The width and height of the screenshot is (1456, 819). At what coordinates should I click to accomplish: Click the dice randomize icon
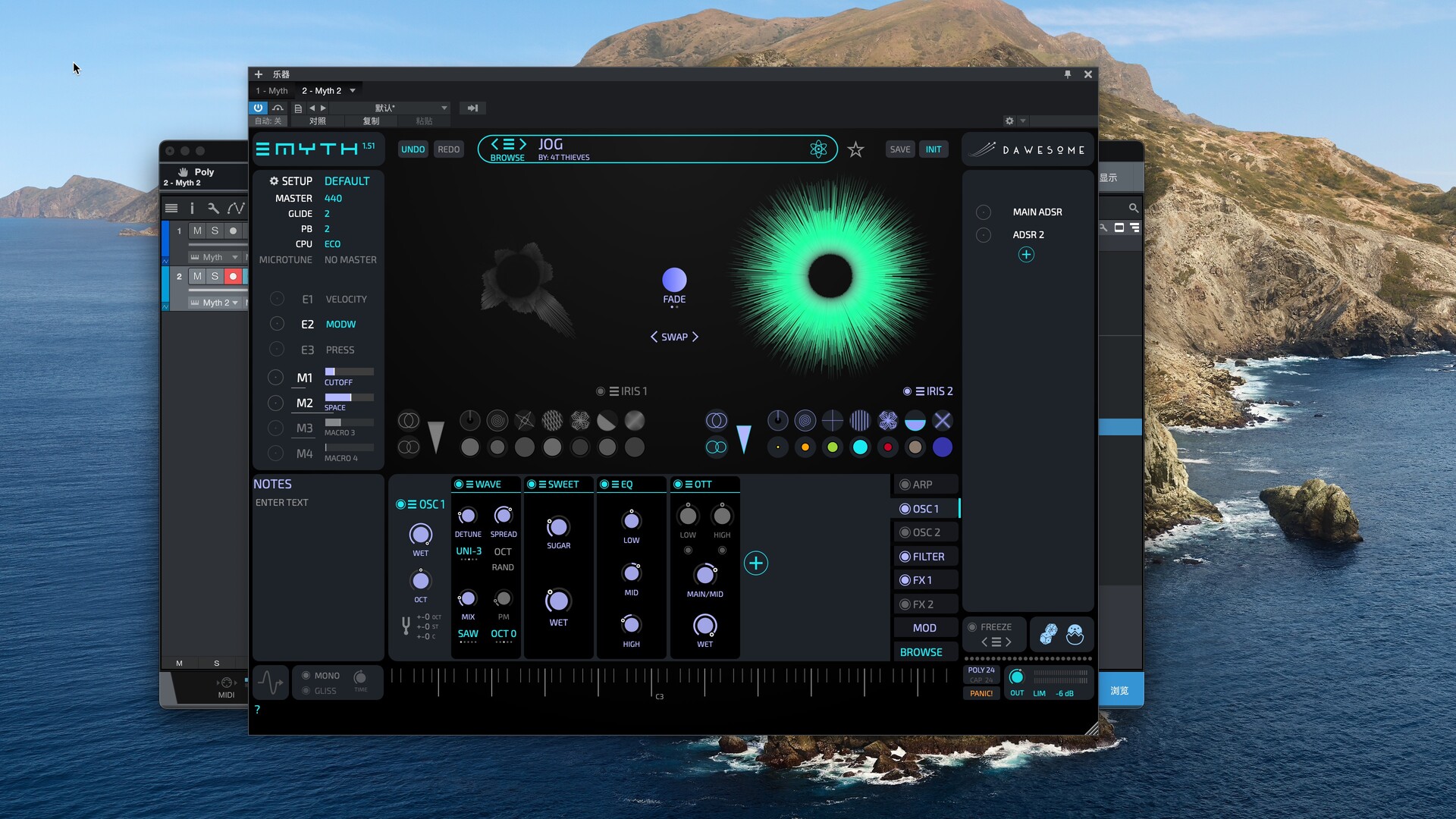[x=1048, y=634]
